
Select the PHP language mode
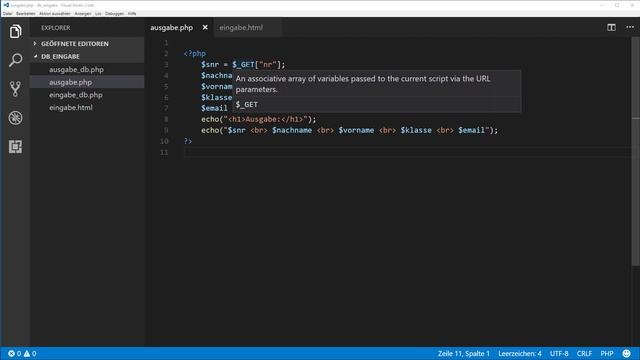(607, 353)
